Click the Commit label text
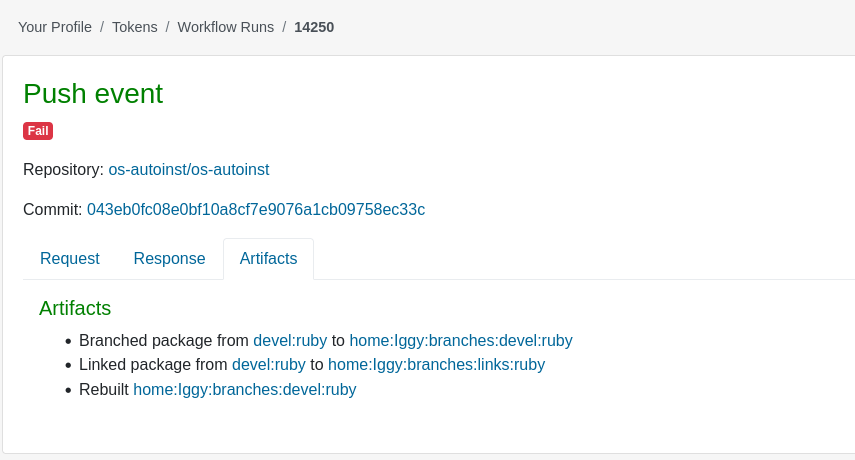The height and width of the screenshot is (460, 855). [x=52, y=209]
